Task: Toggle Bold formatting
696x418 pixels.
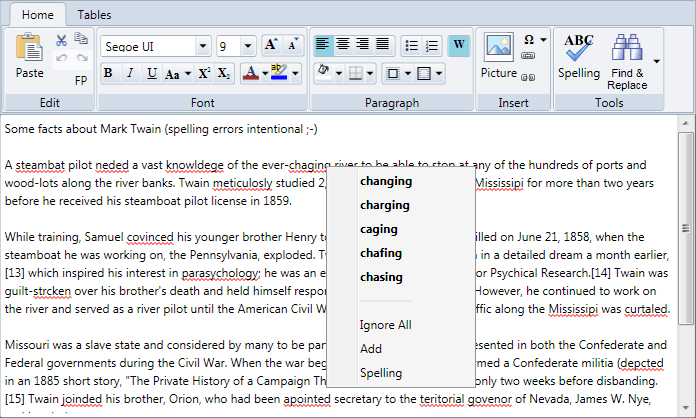Action: 108,73
